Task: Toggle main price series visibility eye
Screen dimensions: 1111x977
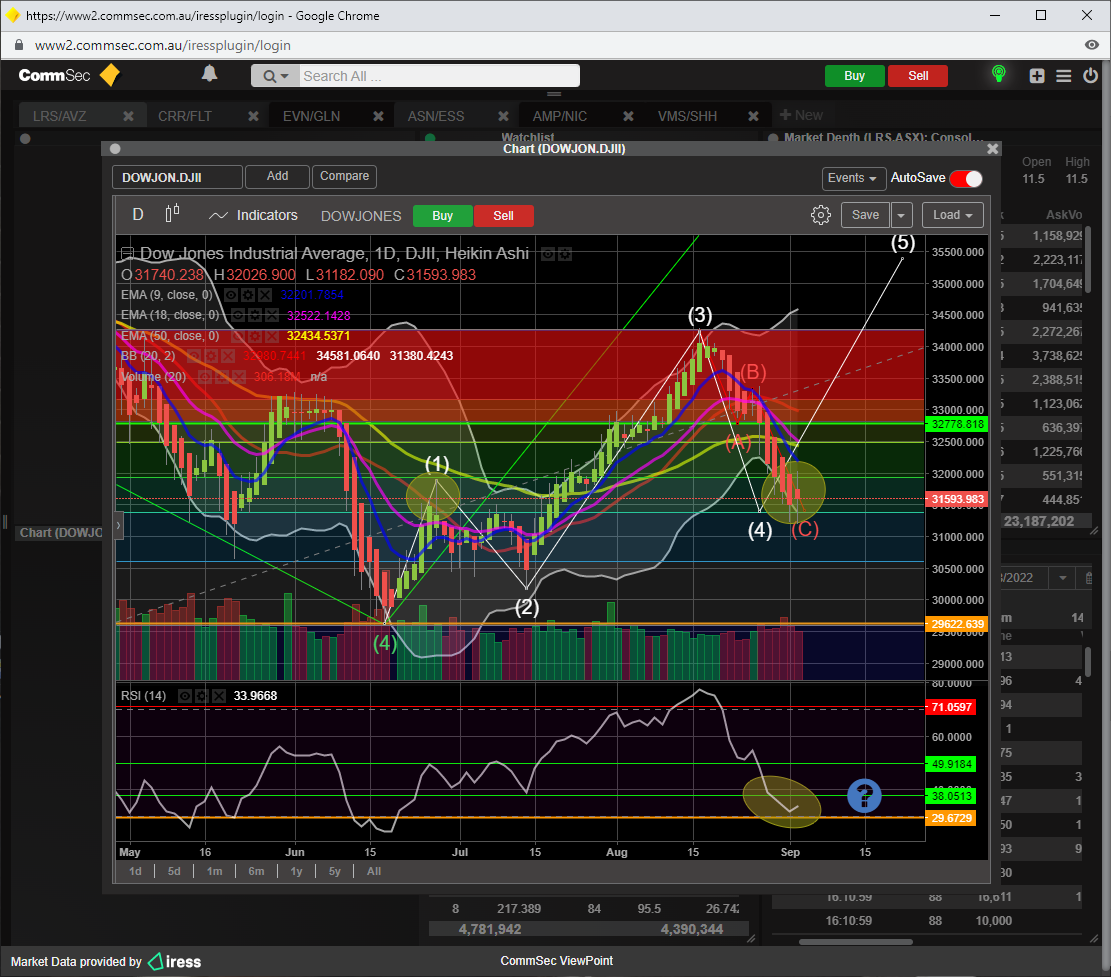Action: pos(548,254)
